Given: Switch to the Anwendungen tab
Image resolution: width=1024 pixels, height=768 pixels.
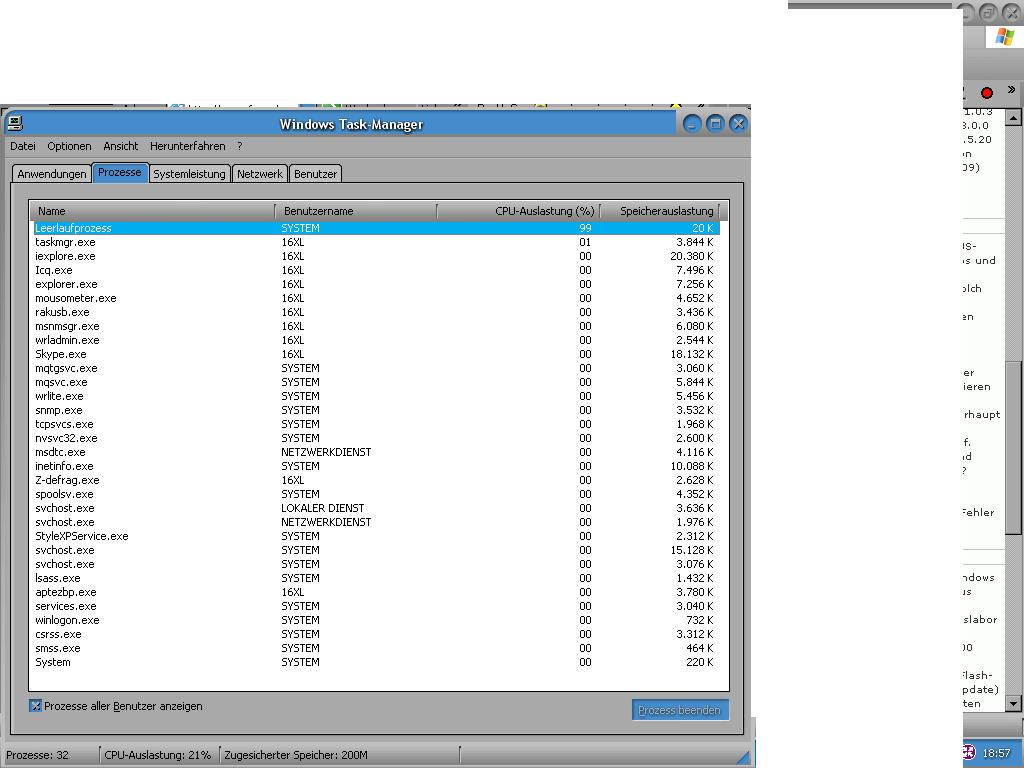Looking at the screenshot, I should (52, 174).
